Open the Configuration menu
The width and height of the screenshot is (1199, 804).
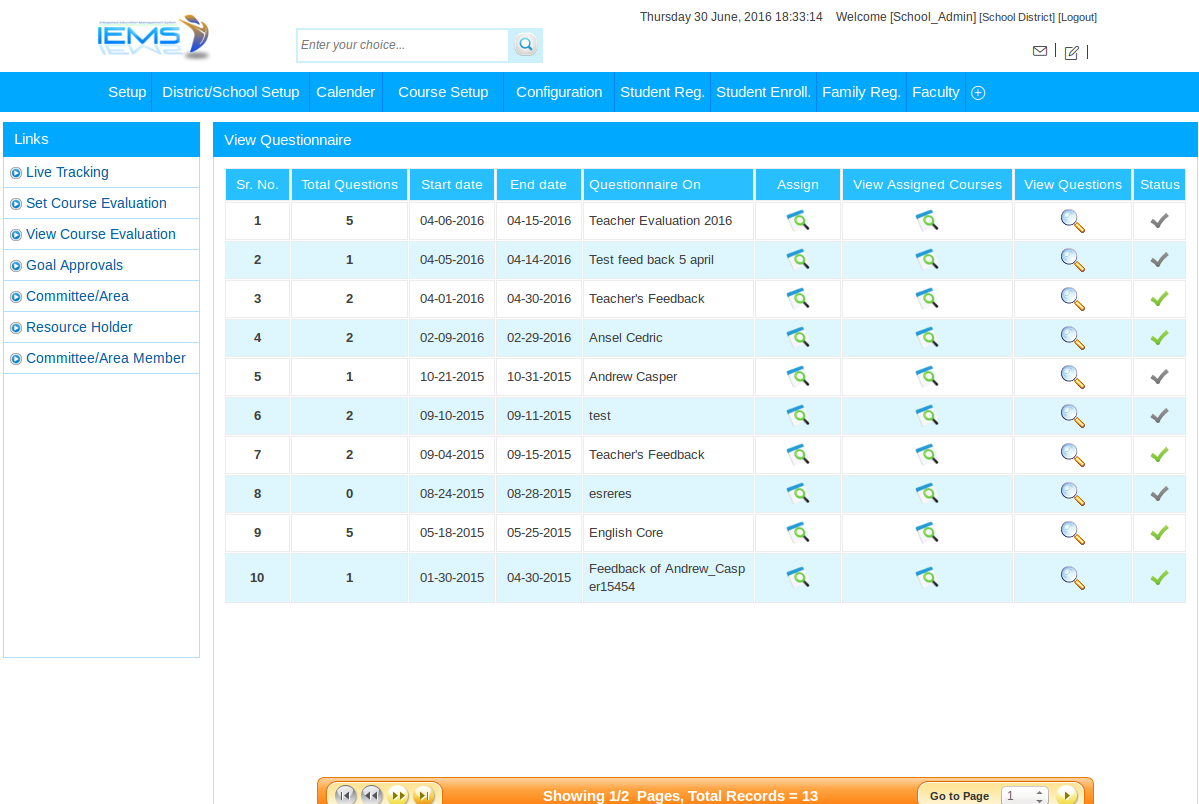click(x=559, y=93)
